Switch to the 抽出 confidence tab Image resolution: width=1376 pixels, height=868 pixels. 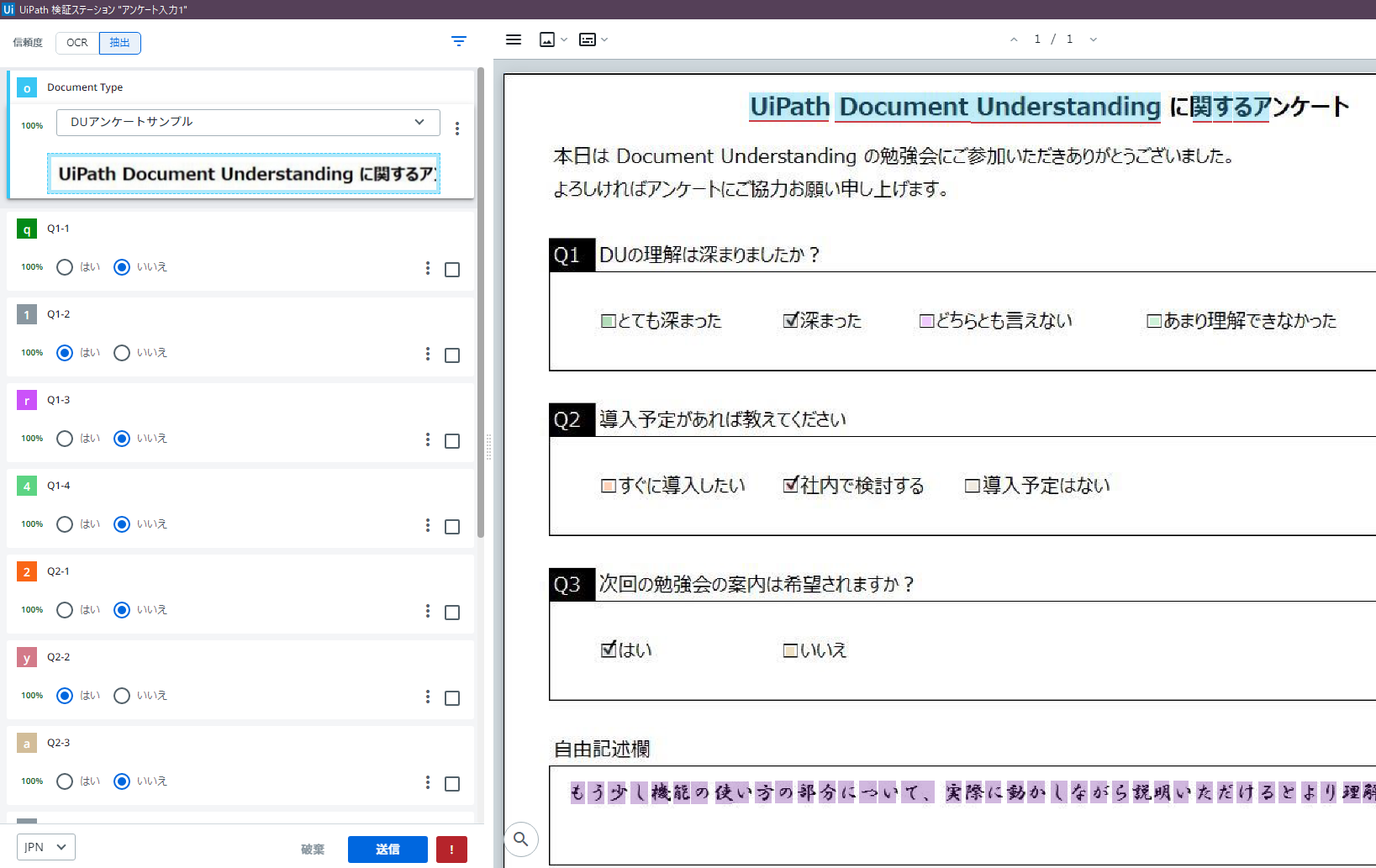coord(120,43)
